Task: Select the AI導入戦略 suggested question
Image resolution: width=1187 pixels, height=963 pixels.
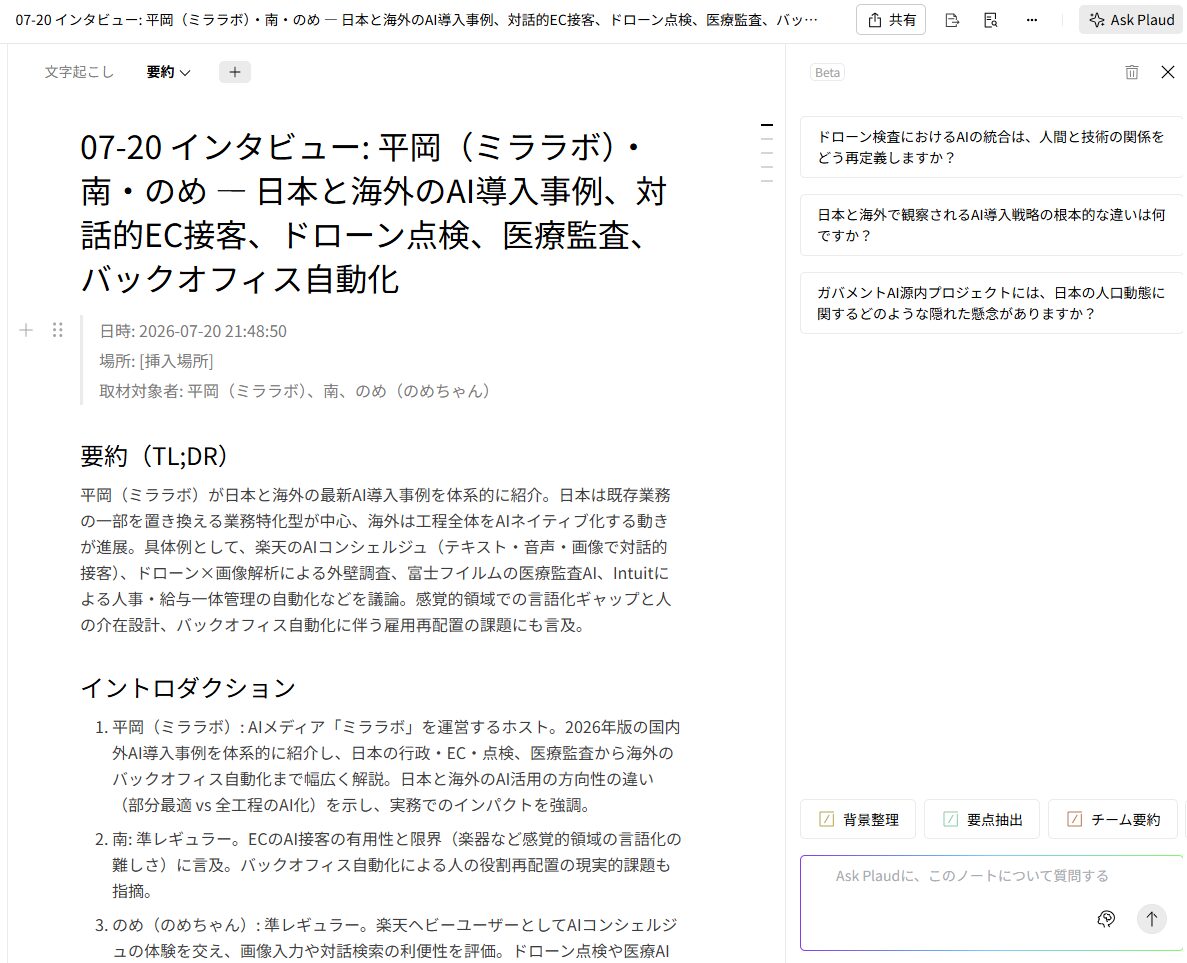Action: pos(991,225)
